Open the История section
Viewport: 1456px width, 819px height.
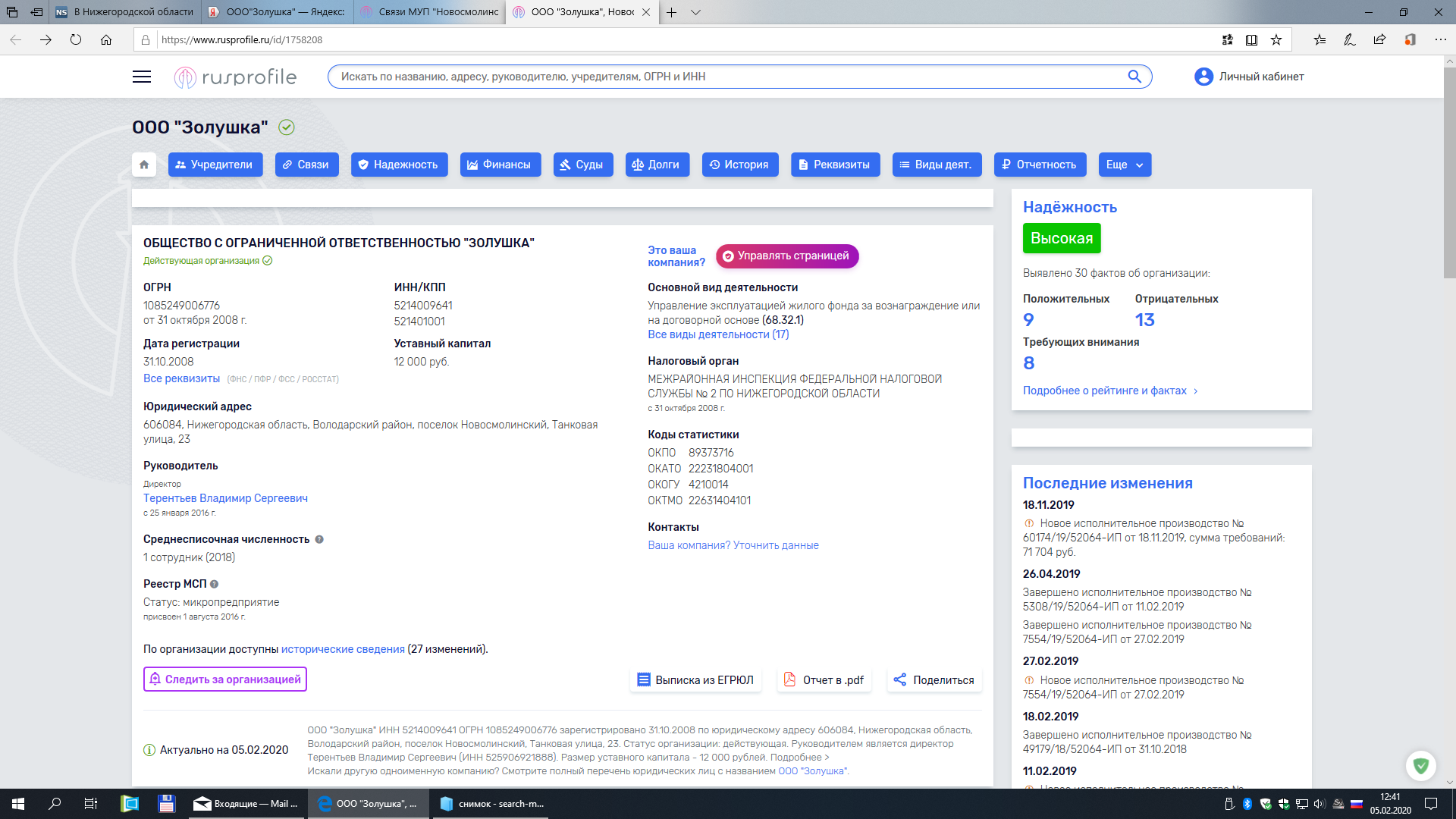(x=740, y=165)
